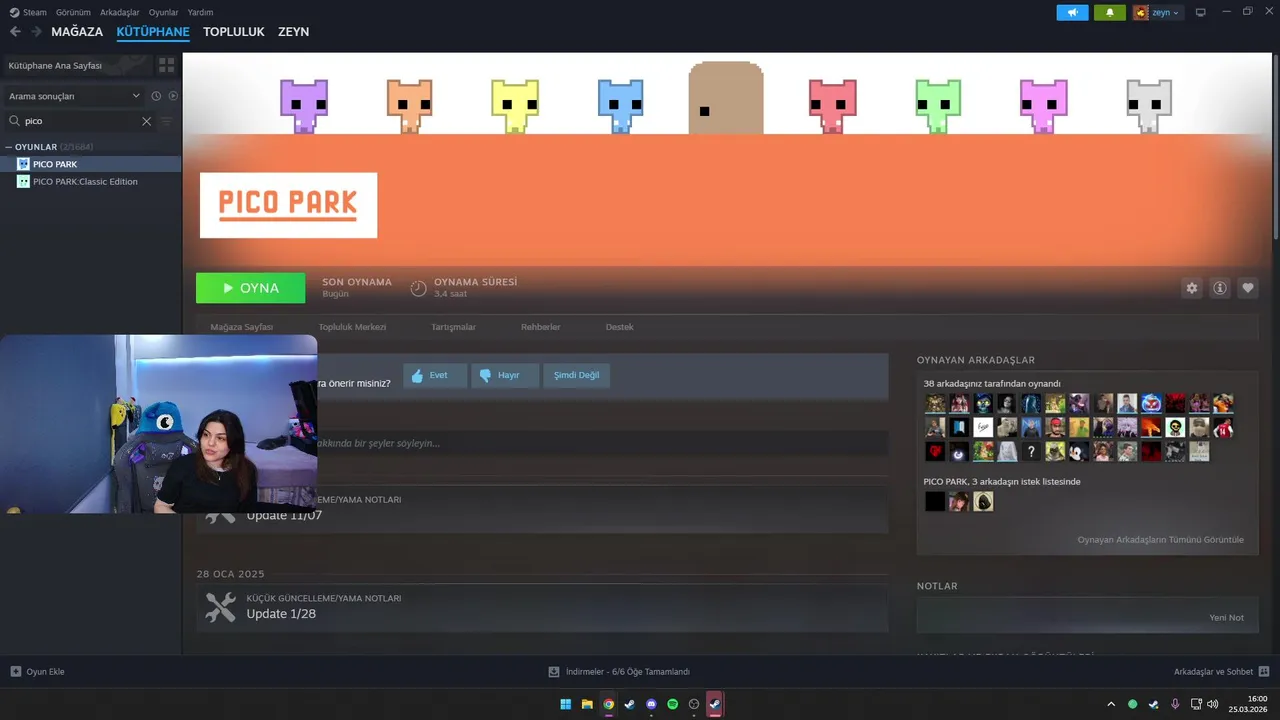Screen dimensions: 1280x720
Task: Open the ZEYN profile section
Action: point(293,32)
